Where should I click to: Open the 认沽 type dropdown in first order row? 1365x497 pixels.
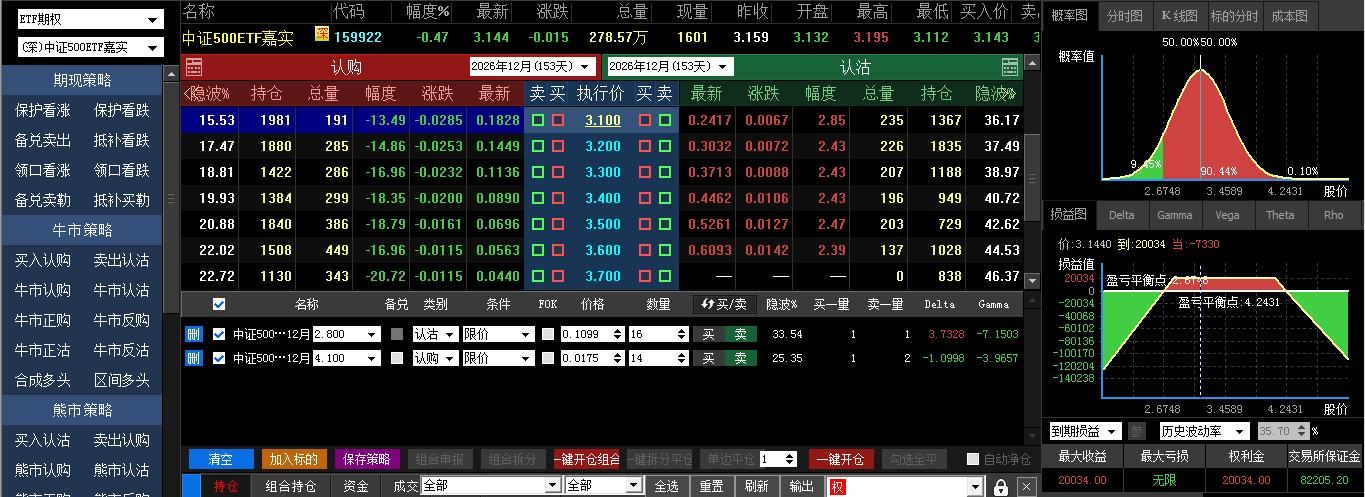[435, 334]
